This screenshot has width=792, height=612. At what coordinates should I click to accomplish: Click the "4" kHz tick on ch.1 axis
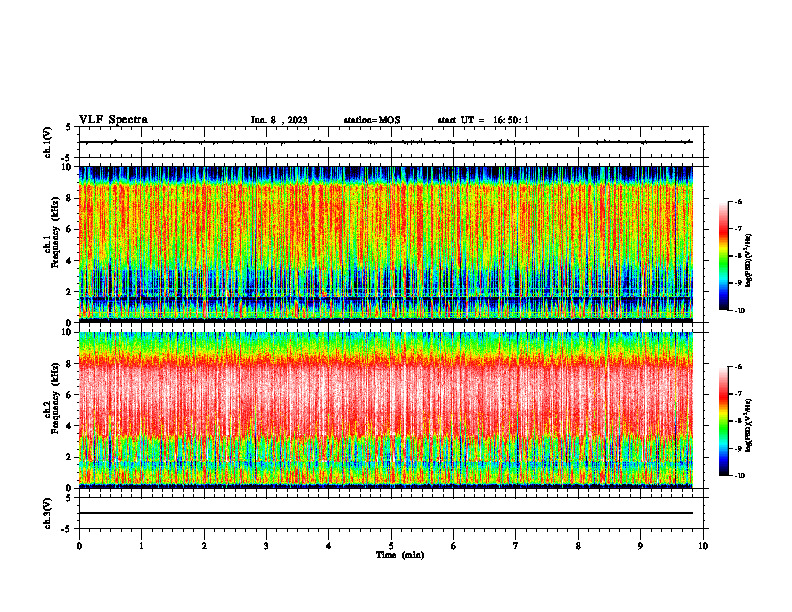(70, 261)
